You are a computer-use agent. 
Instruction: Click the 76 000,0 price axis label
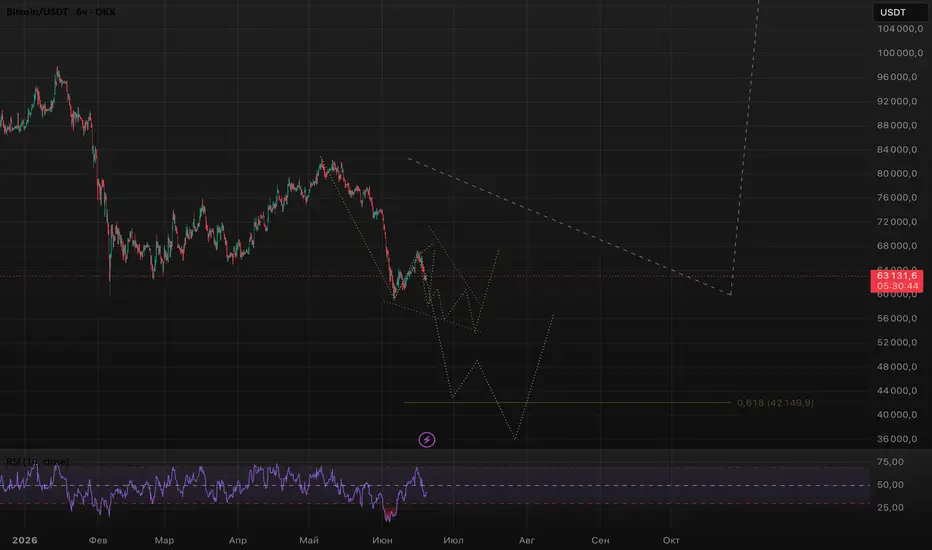click(897, 197)
